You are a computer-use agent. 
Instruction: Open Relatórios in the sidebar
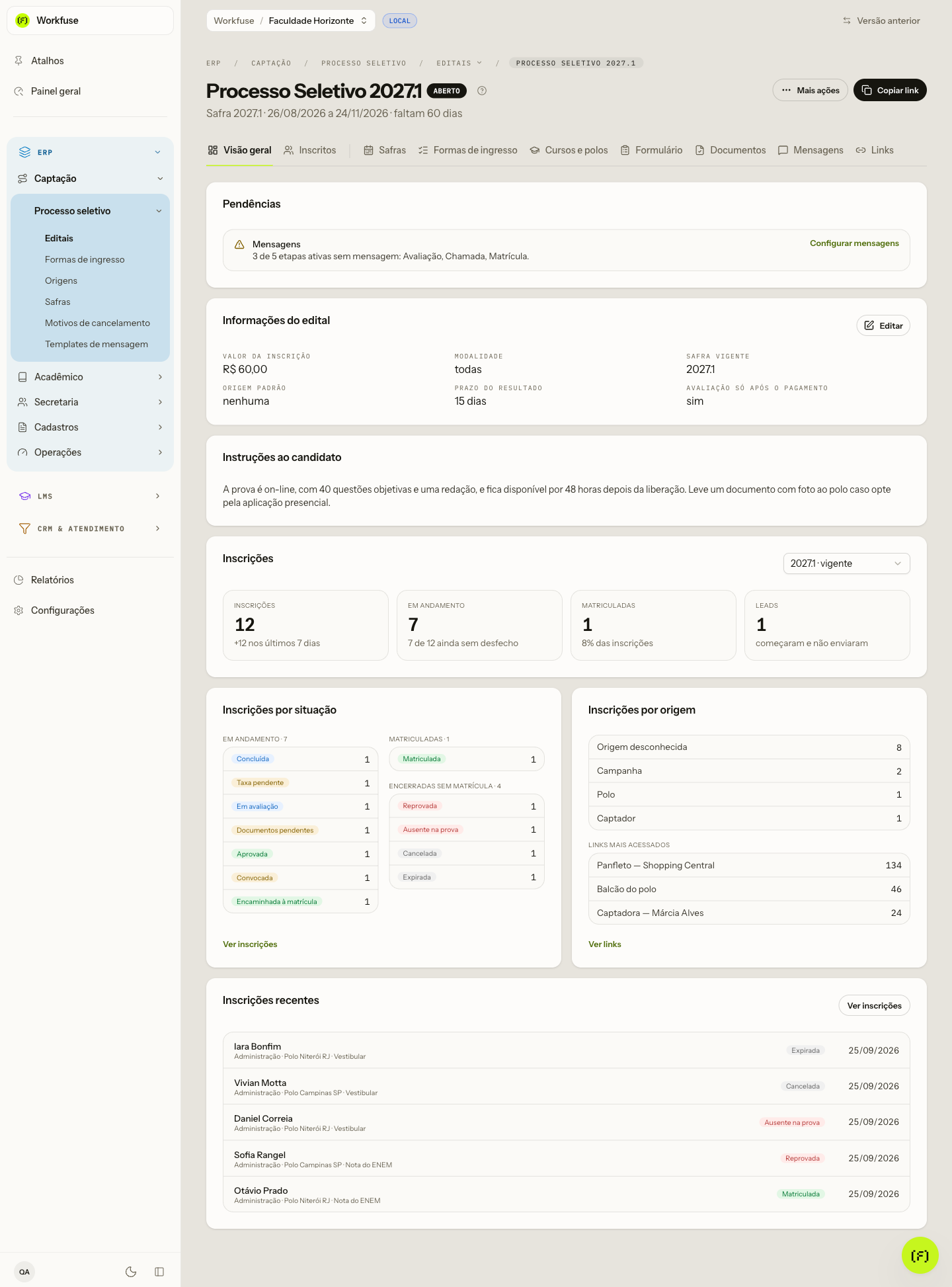[52, 580]
